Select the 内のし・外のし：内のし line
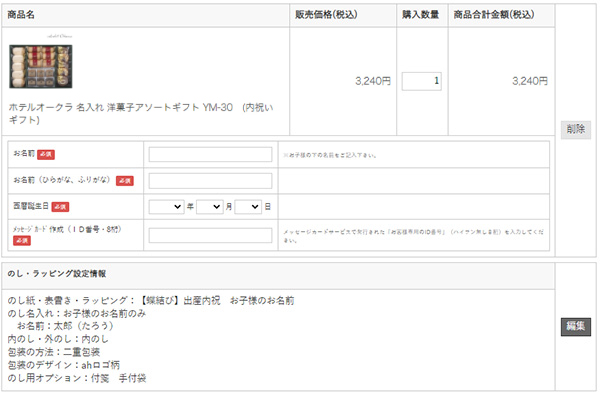This screenshot has height=394, width=600. [x=58, y=339]
